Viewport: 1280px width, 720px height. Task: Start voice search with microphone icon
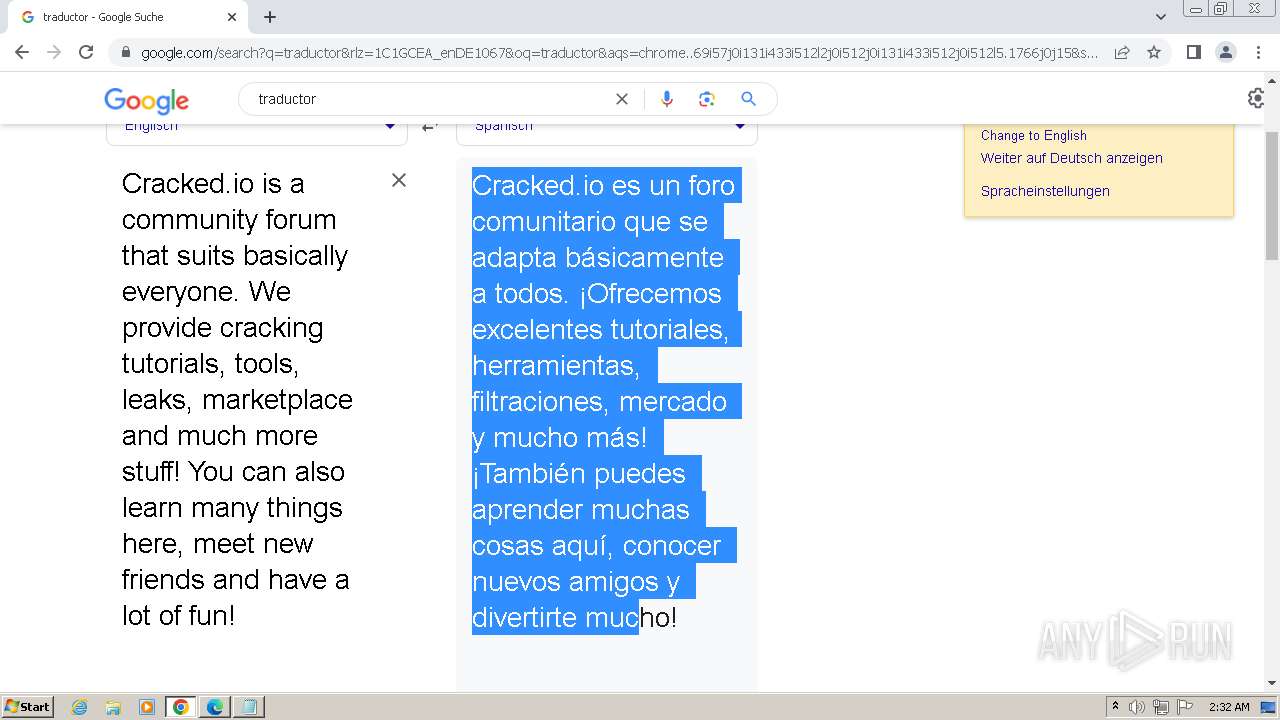667,99
